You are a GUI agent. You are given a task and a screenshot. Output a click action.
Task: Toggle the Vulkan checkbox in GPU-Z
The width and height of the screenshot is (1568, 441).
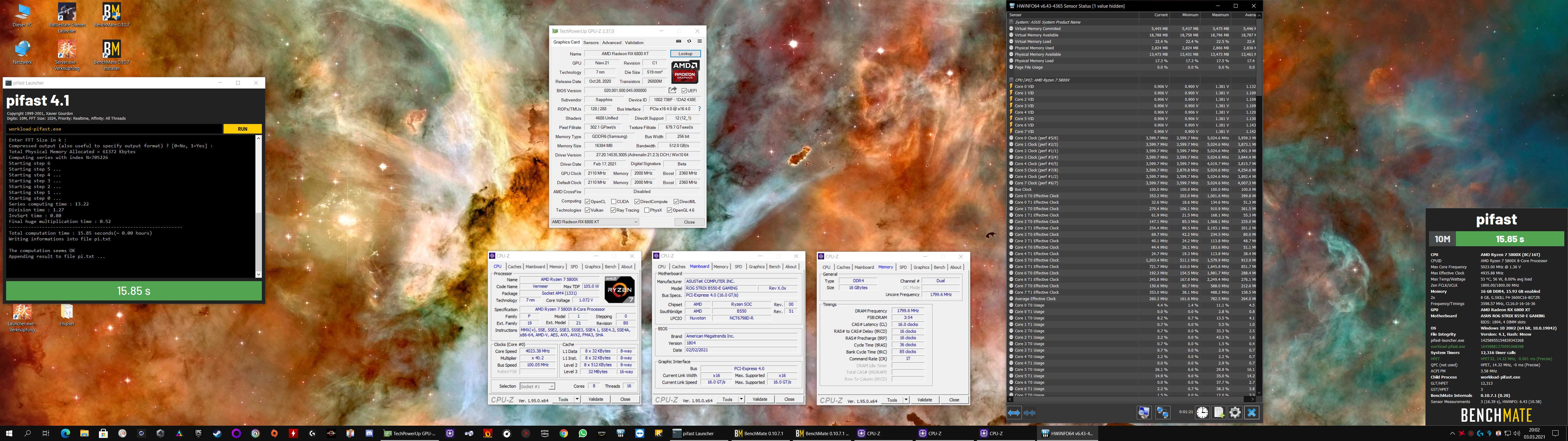pyautogui.click(x=587, y=211)
